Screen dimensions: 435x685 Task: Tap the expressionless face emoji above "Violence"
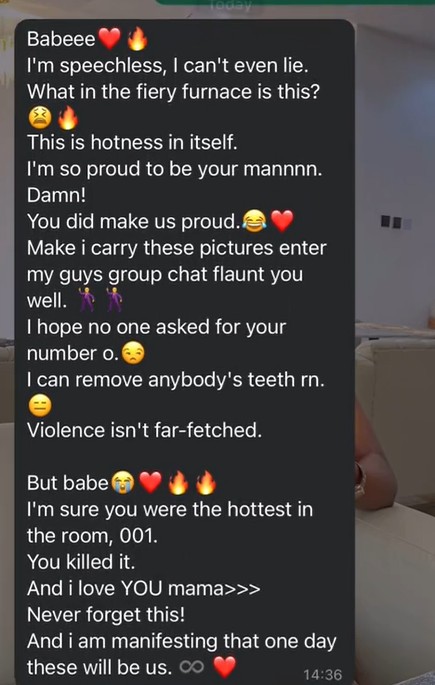pyautogui.click(x=40, y=405)
